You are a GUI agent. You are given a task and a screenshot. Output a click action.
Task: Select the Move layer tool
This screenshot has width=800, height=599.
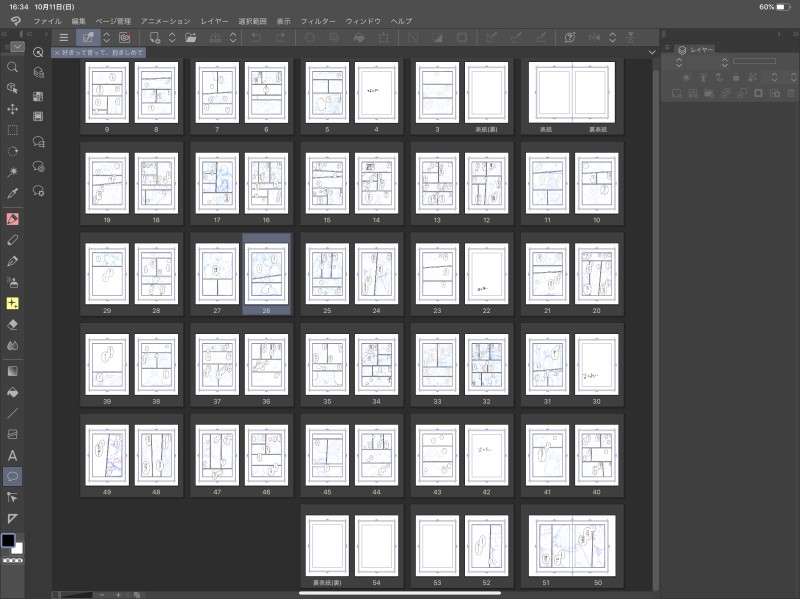12,109
